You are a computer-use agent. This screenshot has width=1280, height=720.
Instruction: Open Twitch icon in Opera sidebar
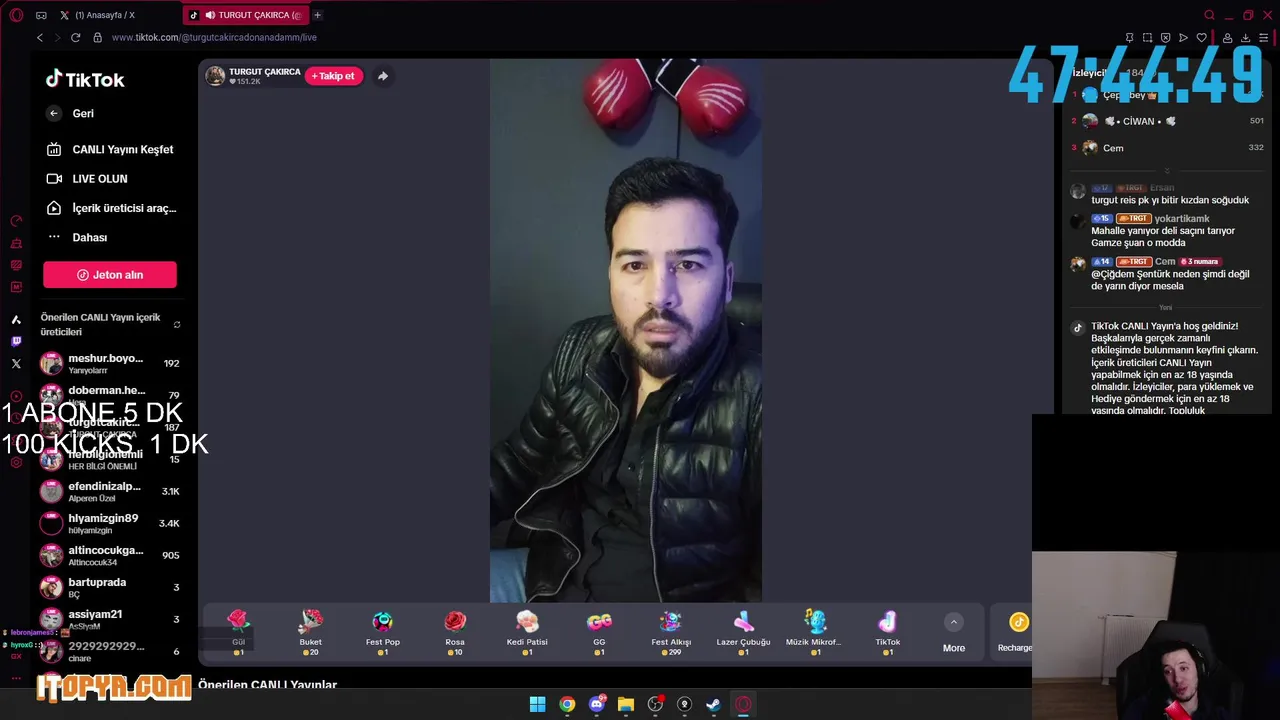click(16, 341)
